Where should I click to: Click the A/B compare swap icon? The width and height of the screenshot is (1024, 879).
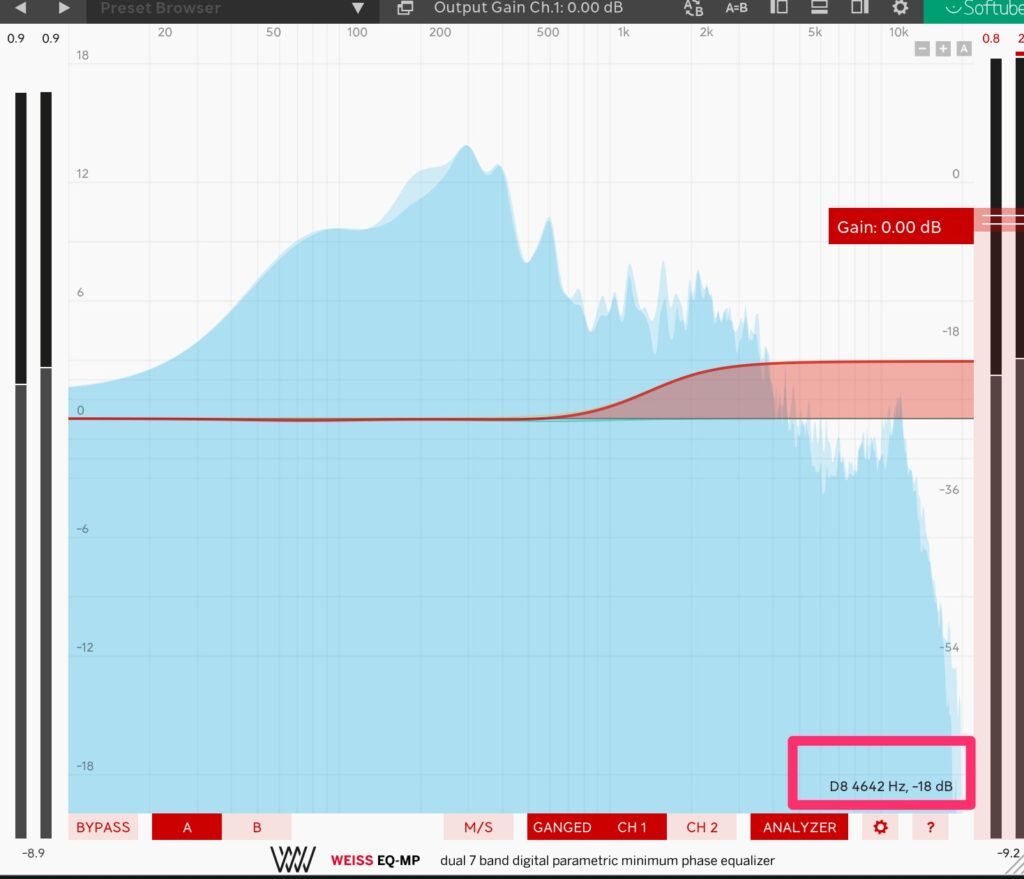[x=693, y=8]
